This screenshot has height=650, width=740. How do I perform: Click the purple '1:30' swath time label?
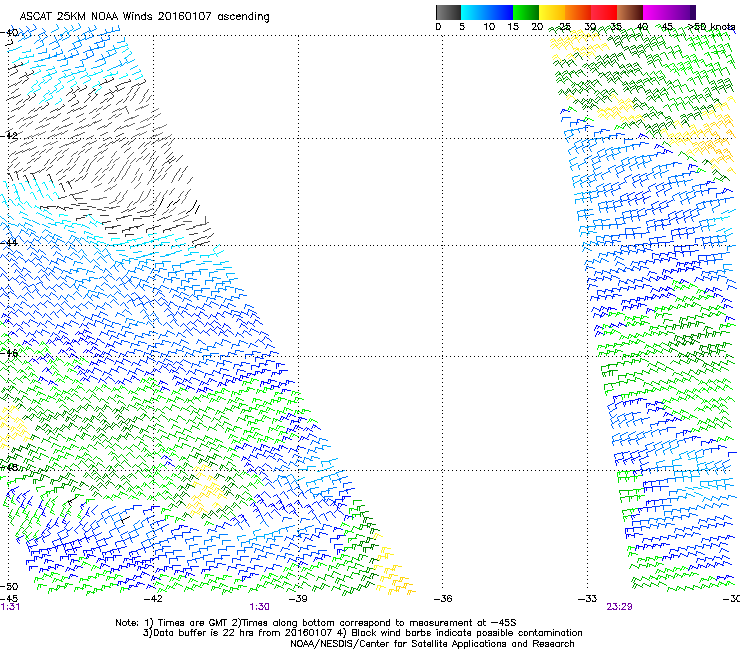click(x=260, y=607)
